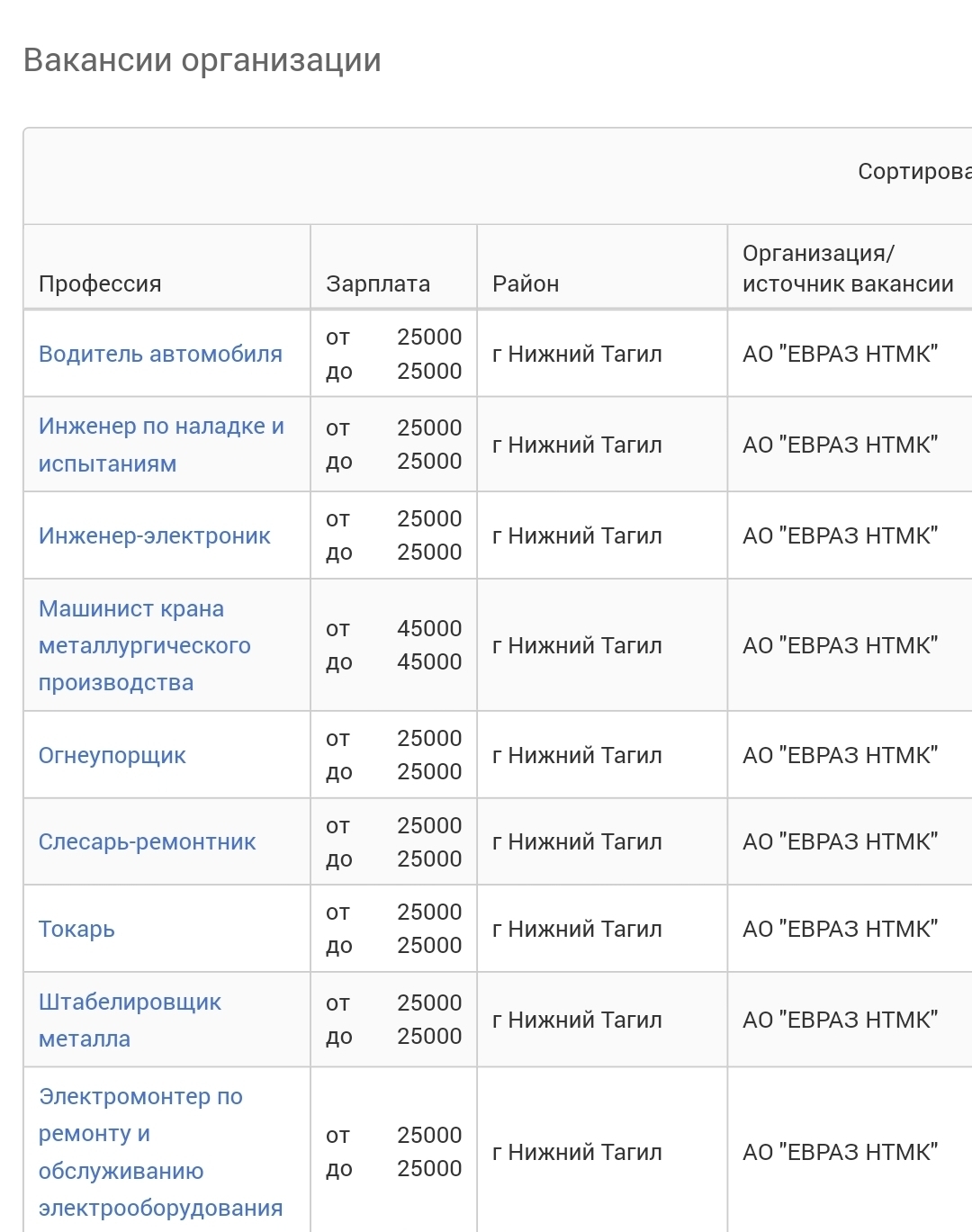This screenshot has height=1232, width=972.
Task: Click the salary cell in the Водитель автомобиля row
Action: [393, 355]
